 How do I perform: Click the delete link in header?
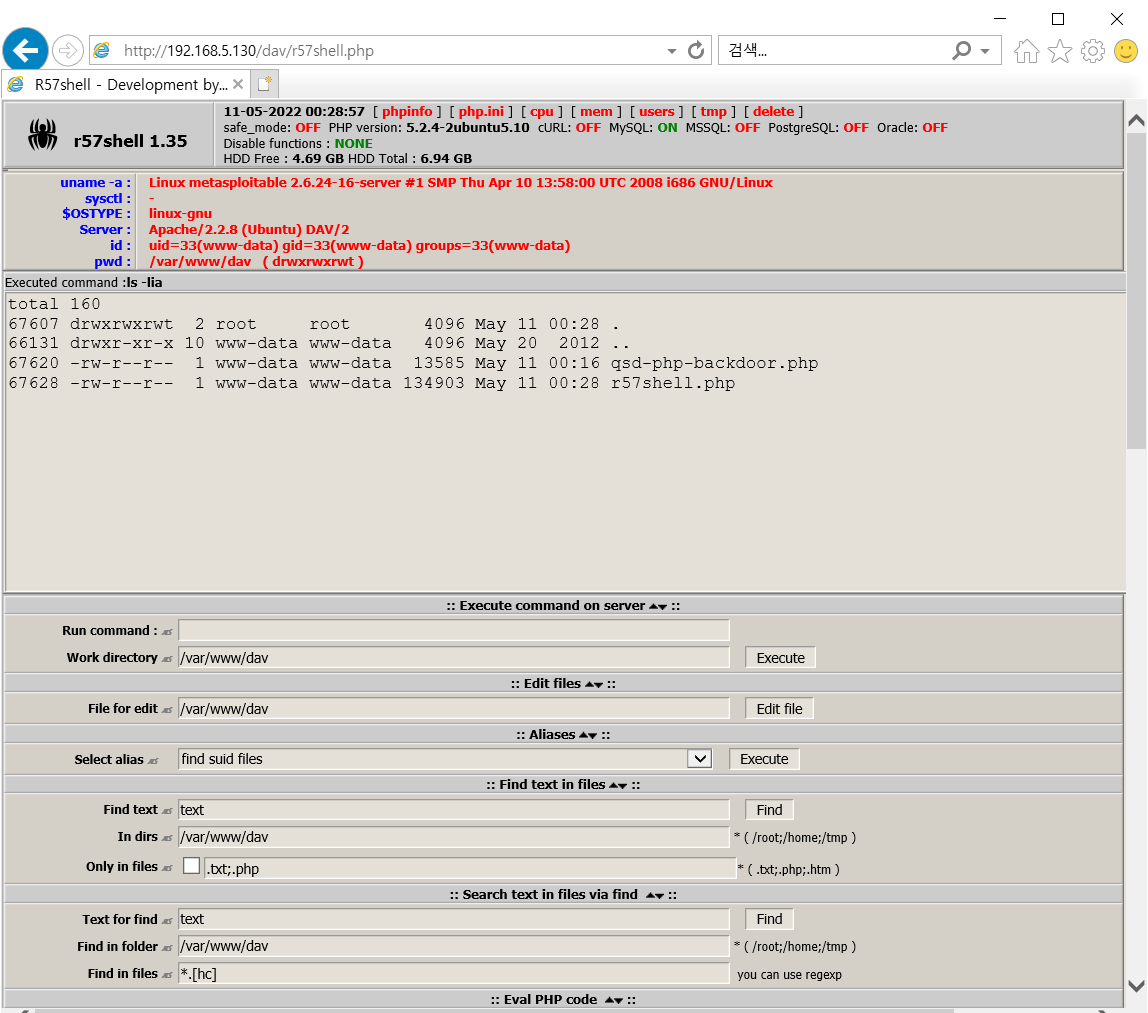pos(773,111)
